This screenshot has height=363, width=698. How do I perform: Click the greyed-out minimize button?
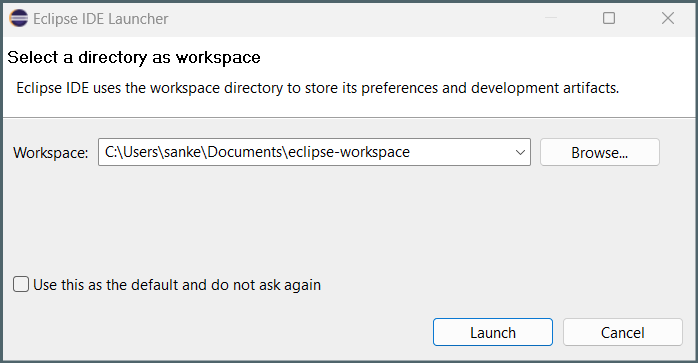[x=551, y=18]
